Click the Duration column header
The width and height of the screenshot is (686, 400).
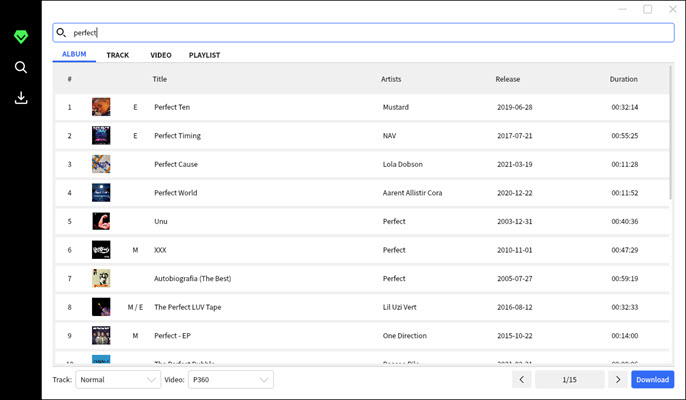(x=623, y=79)
